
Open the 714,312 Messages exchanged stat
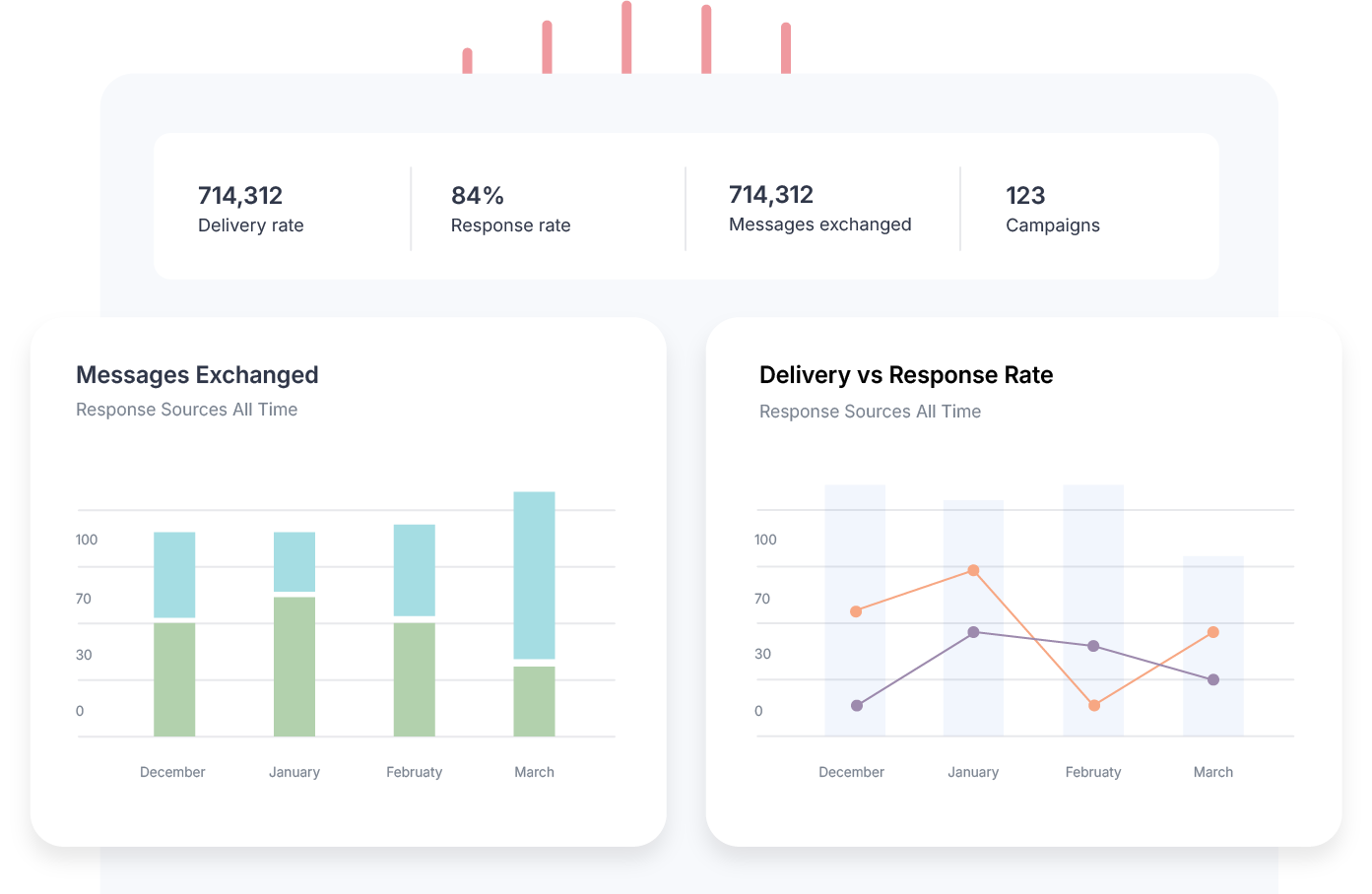[x=819, y=209]
